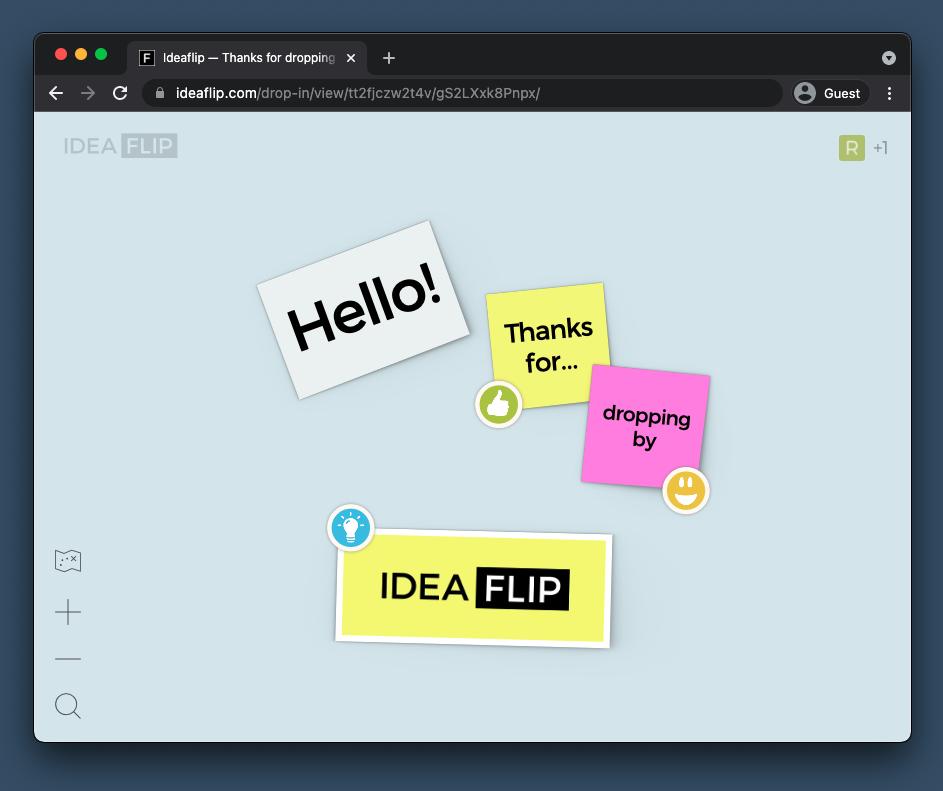Select the Hello! note
The width and height of the screenshot is (943, 791).
pyautogui.click(x=363, y=310)
